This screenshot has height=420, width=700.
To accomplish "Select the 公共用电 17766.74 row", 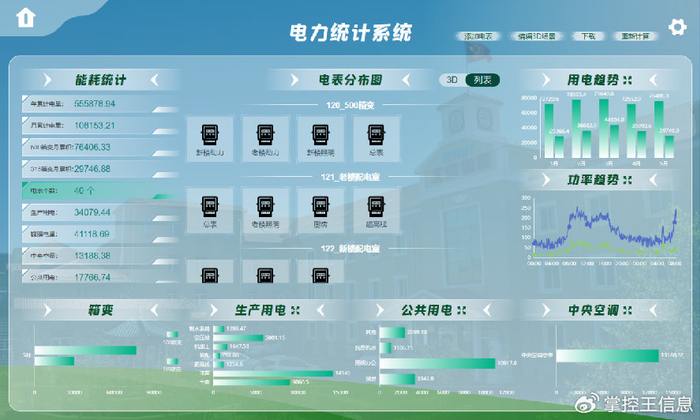I will coord(100,277).
